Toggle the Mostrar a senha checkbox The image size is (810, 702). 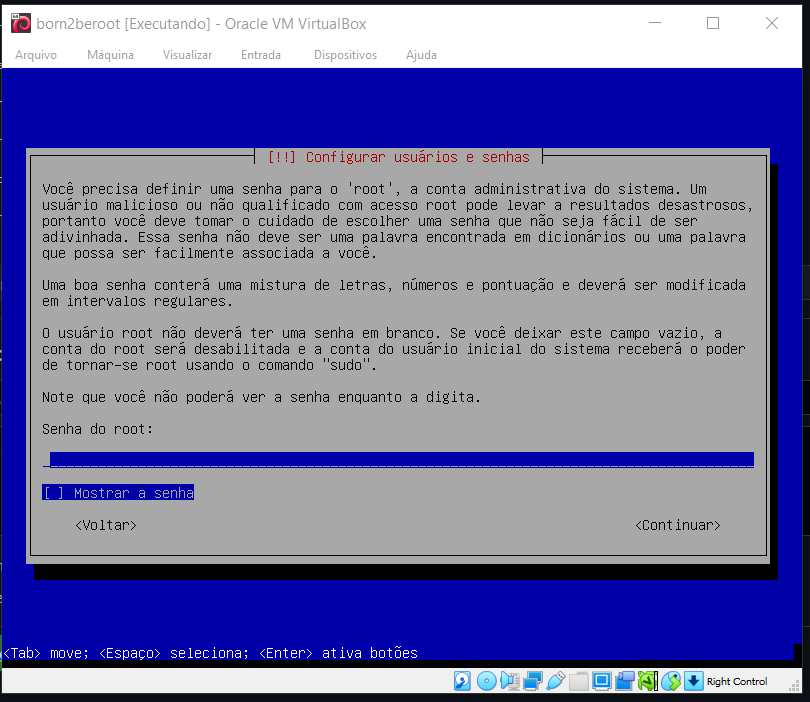pos(118,493)
